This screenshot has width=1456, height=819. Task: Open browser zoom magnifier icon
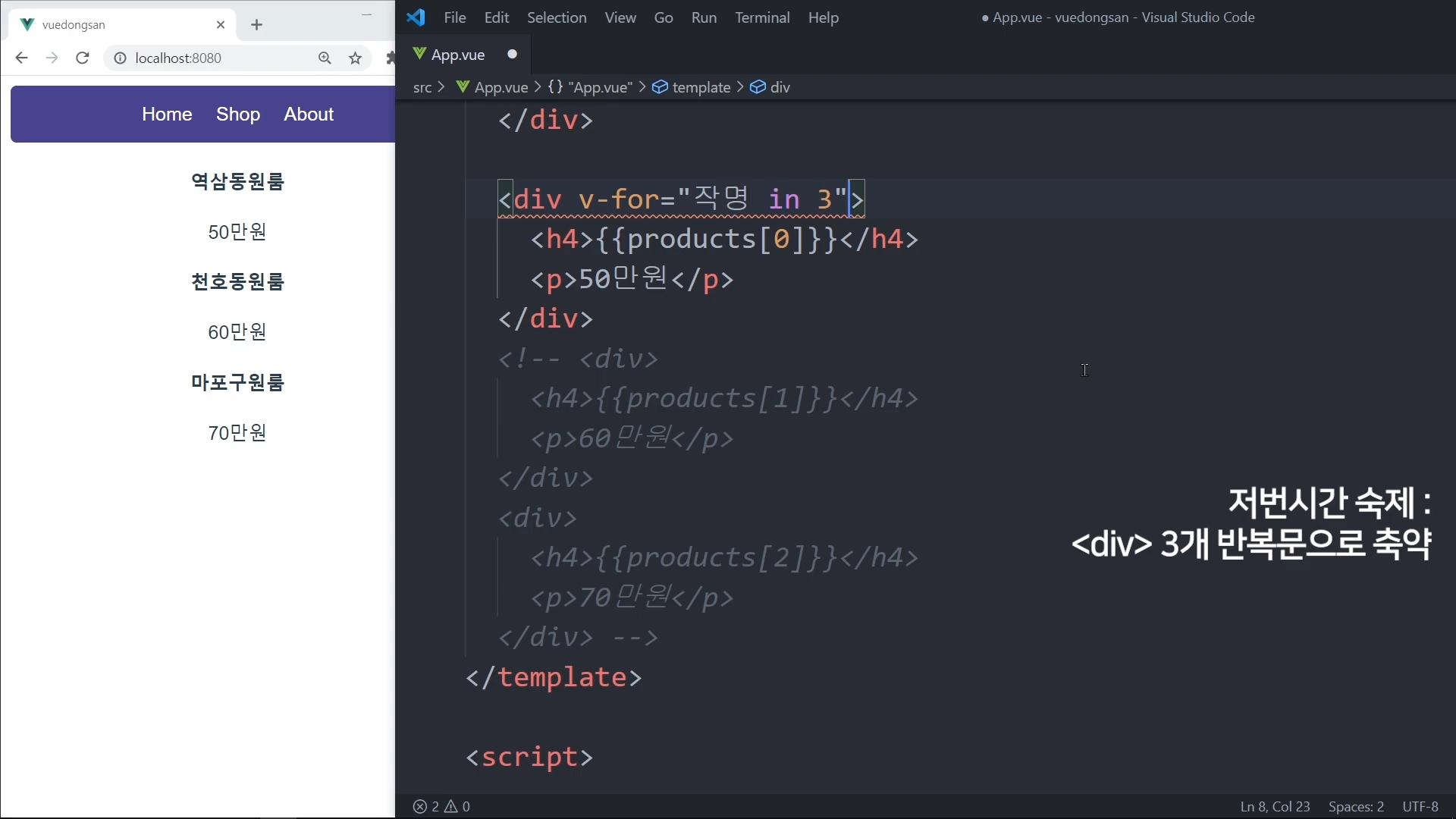[x=325, y=58]
